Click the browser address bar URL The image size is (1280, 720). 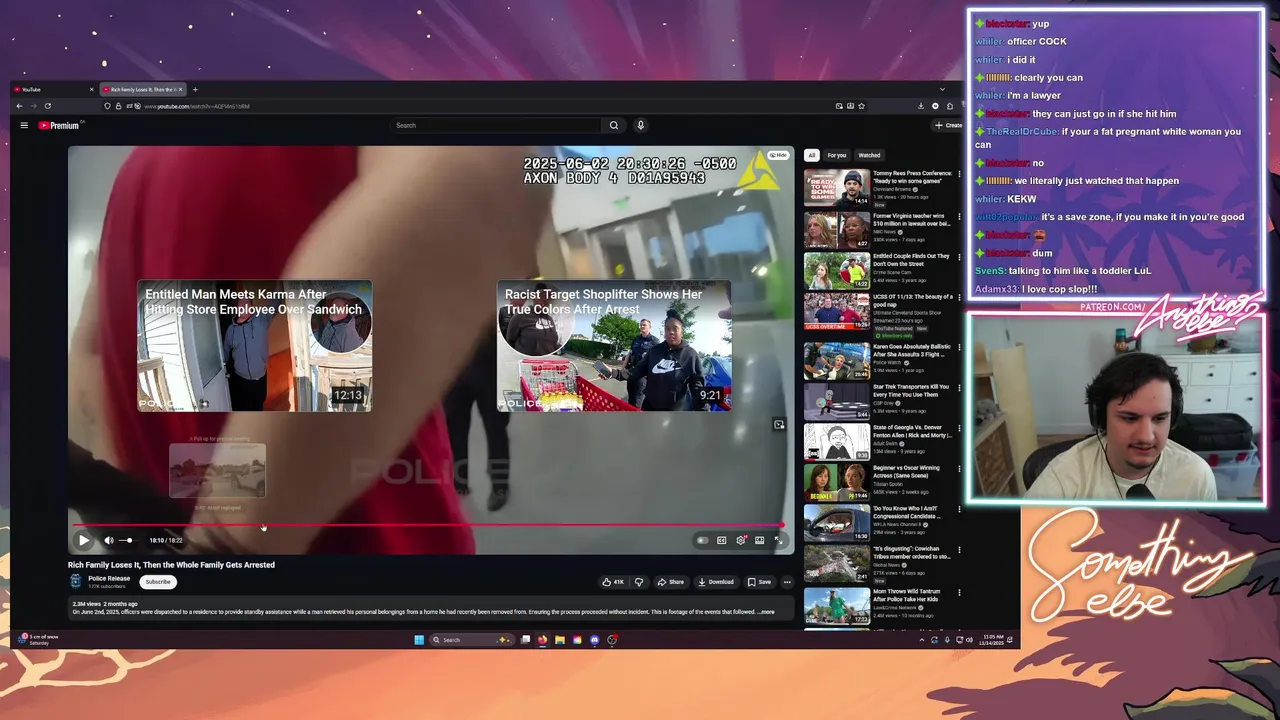pos(196,106)
